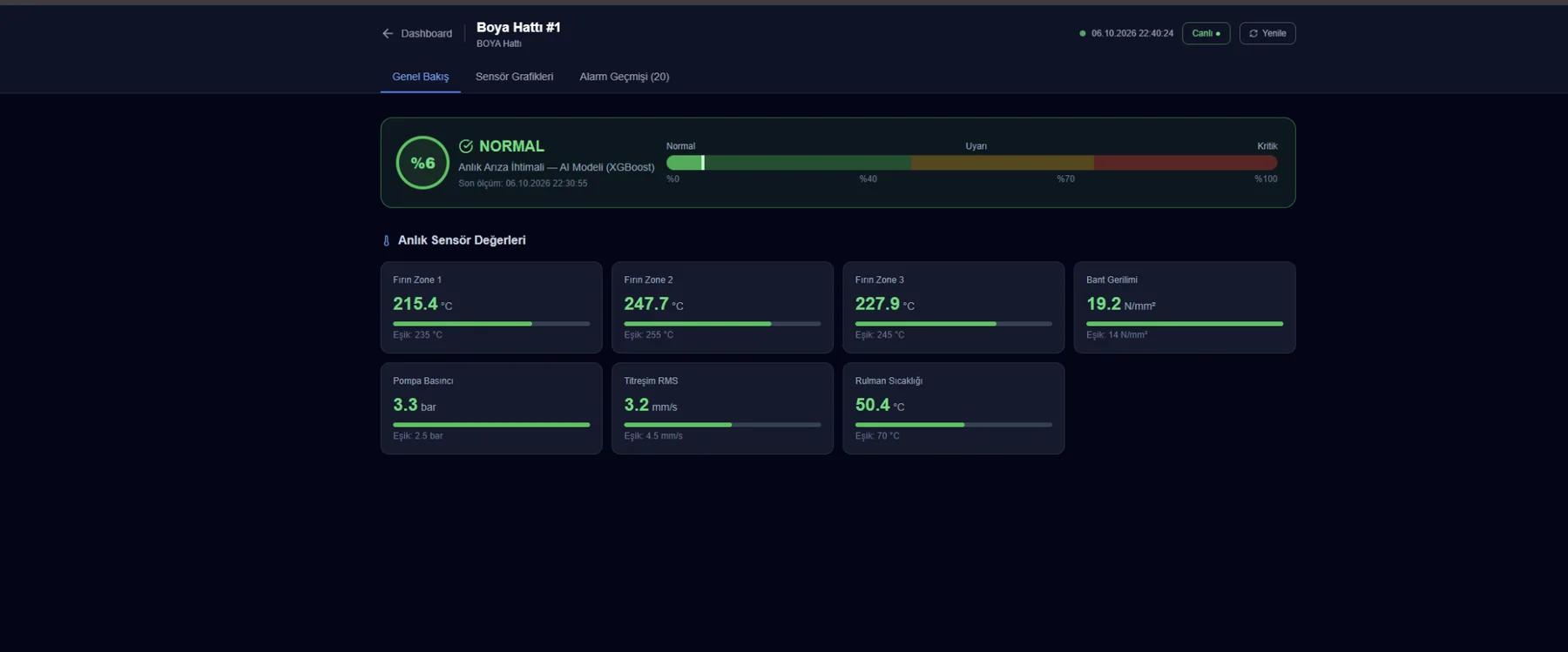This screenshot has width=1568, height=652.
Task: Click the refresh icon in the Yenile button
Action: click(1254, 34)
